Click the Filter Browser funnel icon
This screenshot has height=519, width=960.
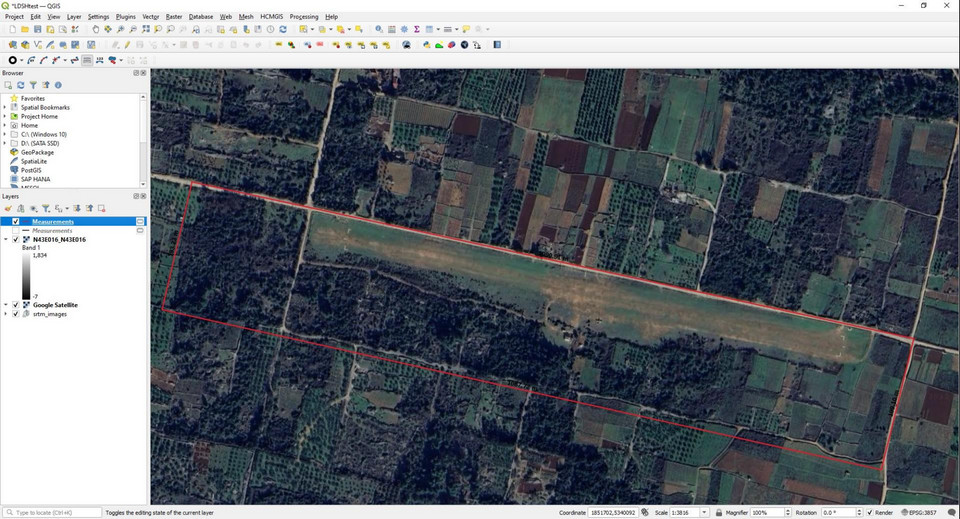[x=33, y=85]
